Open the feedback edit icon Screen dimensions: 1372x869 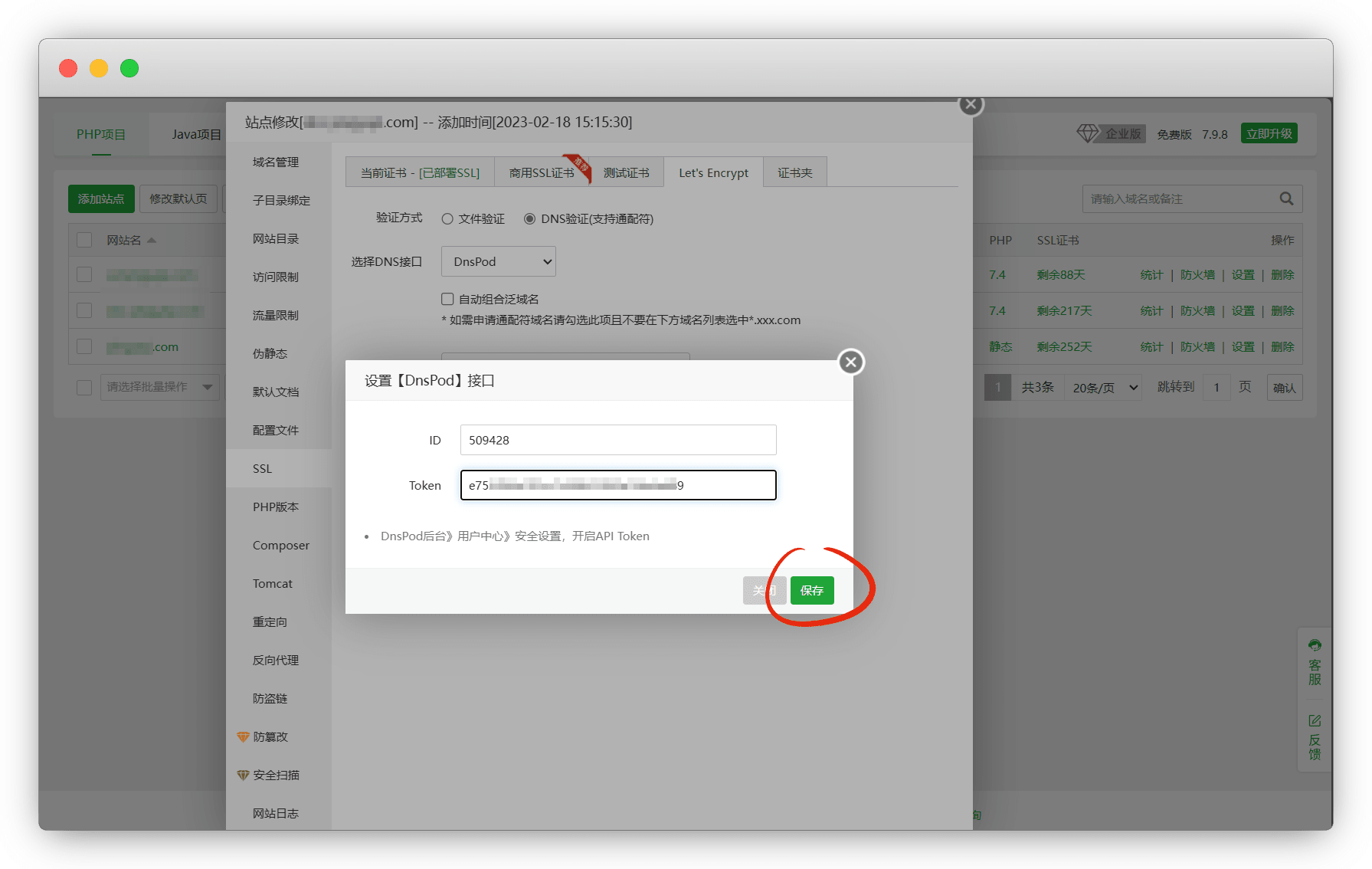1315,720
